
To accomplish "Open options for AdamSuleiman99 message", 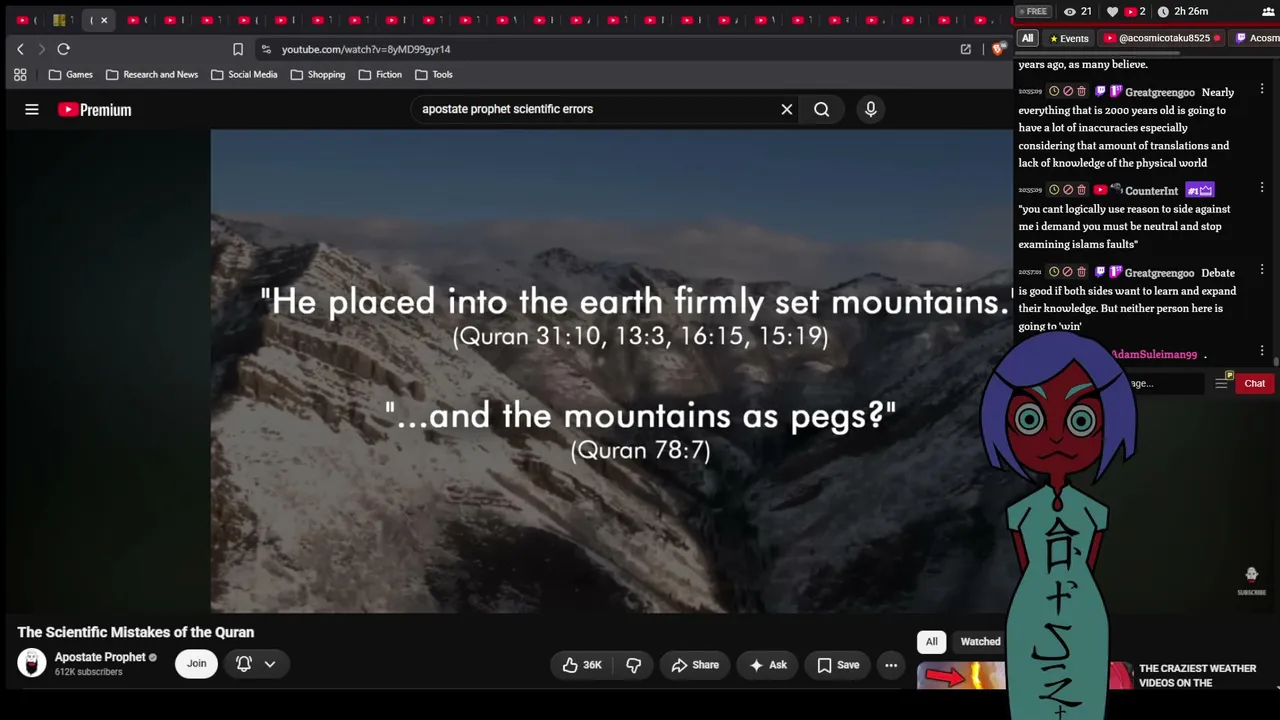I will (x=1262, y=352).
